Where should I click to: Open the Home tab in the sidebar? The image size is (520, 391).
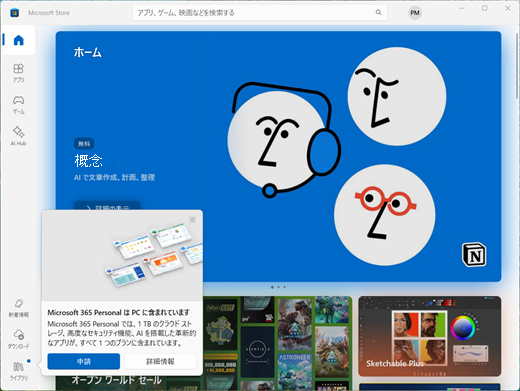[x=18, y=40]
